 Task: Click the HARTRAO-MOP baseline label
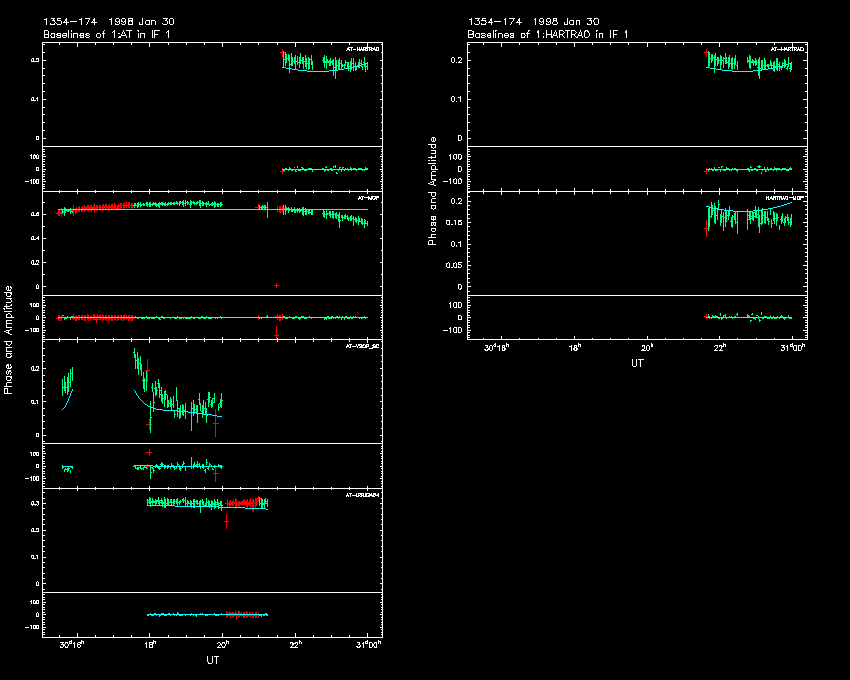[x=785, y=198]
